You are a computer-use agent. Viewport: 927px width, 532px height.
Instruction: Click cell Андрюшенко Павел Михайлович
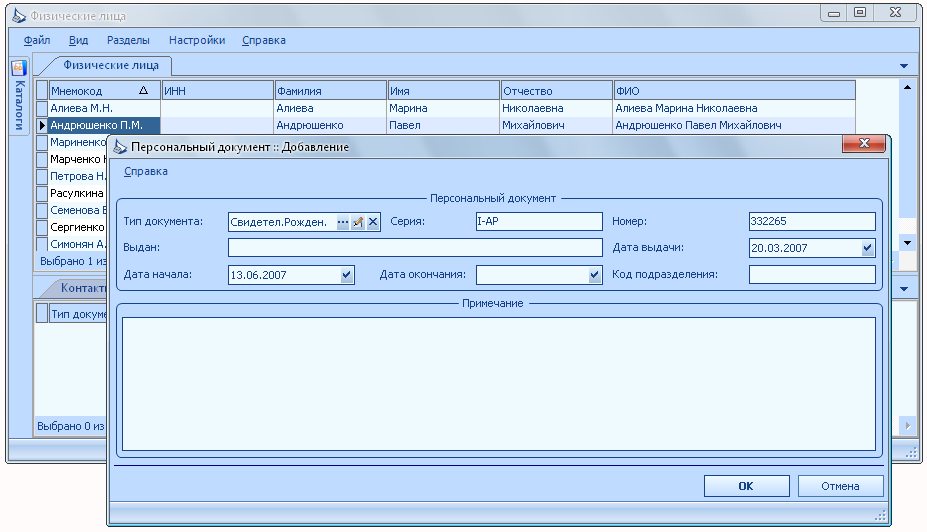click(x=734, y=125)
